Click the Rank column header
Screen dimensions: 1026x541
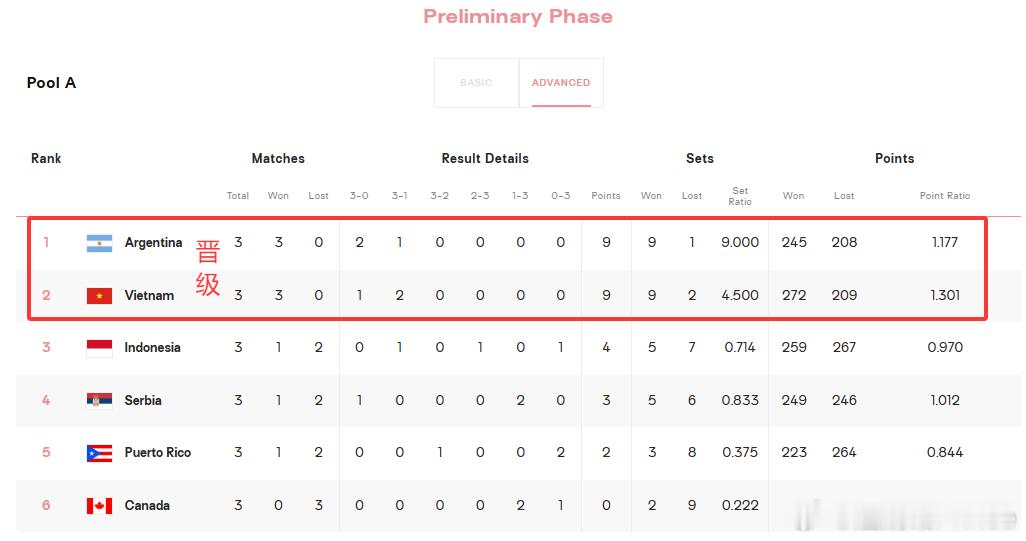(x=46, y=158)
